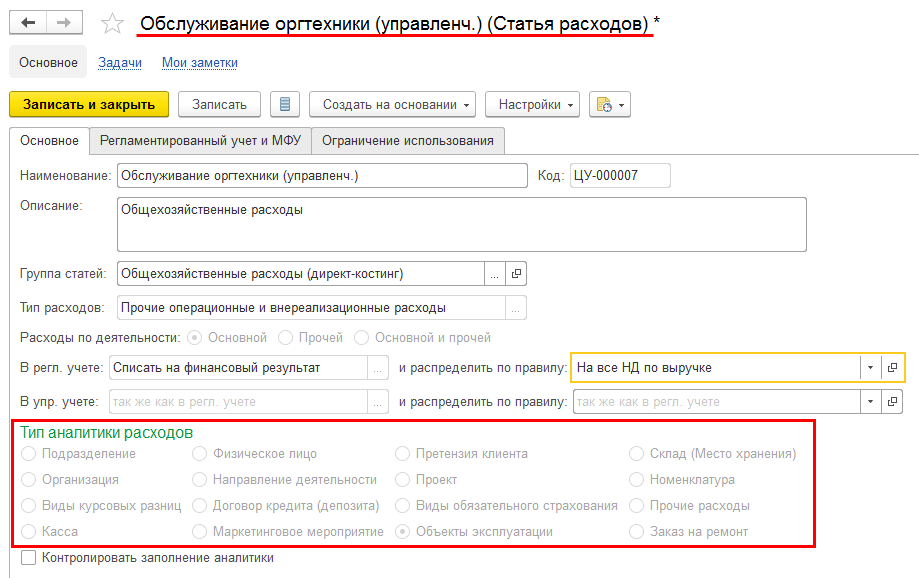This screenshot has width=919, height=578.
Task: Click ellipsis button in Группа статей field
Action: point(495,273)
